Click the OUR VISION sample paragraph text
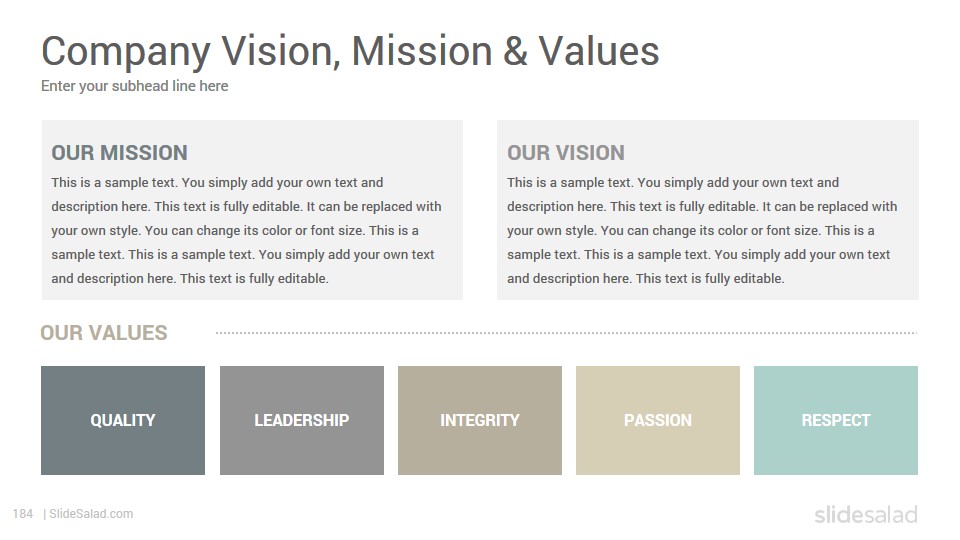The height and width of the screenshot is (540, 960). point(702,230)
